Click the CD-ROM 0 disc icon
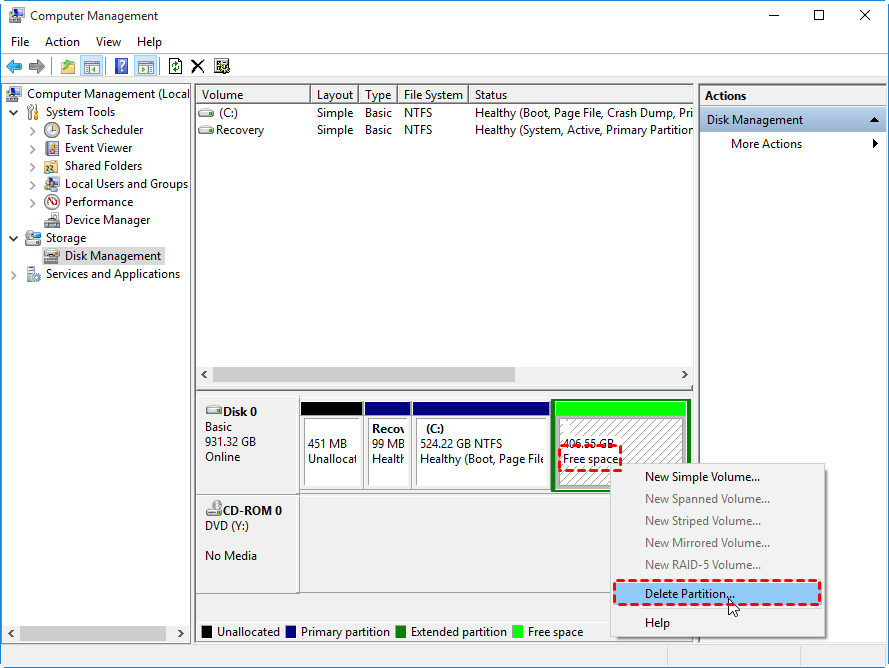The image size is (889, 668). point(214,509)
